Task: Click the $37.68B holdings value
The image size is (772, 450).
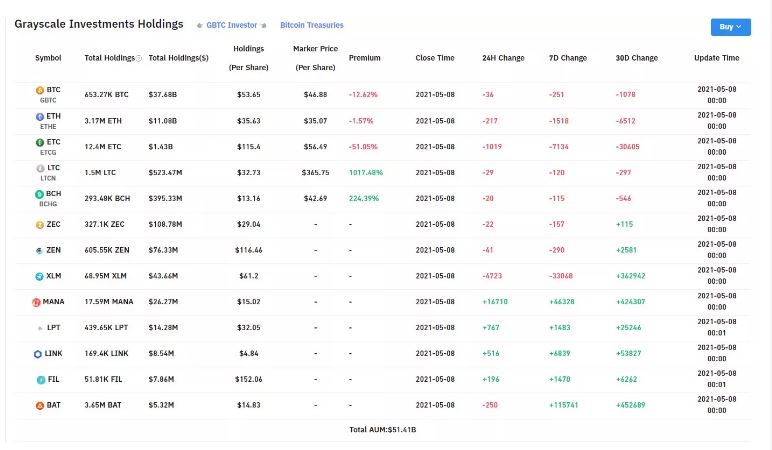Action: click(x=162, y=95)
